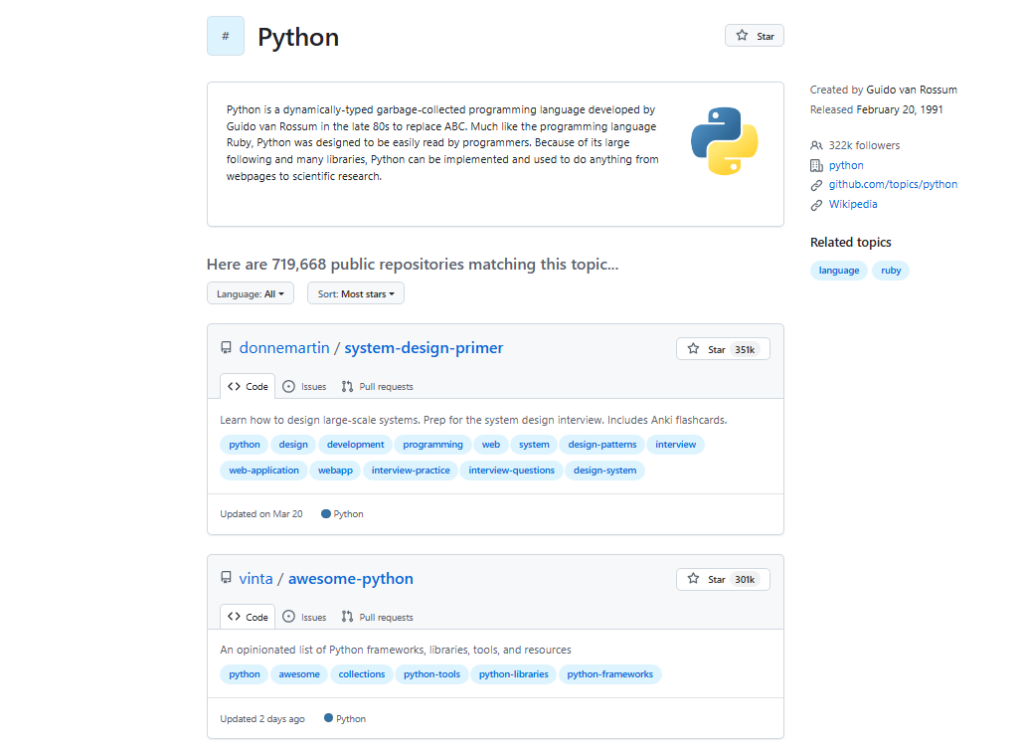Viewport: 1024px width, 753px height.
Task: Click Python language label under awesome-python
Action: pos(345,719)
